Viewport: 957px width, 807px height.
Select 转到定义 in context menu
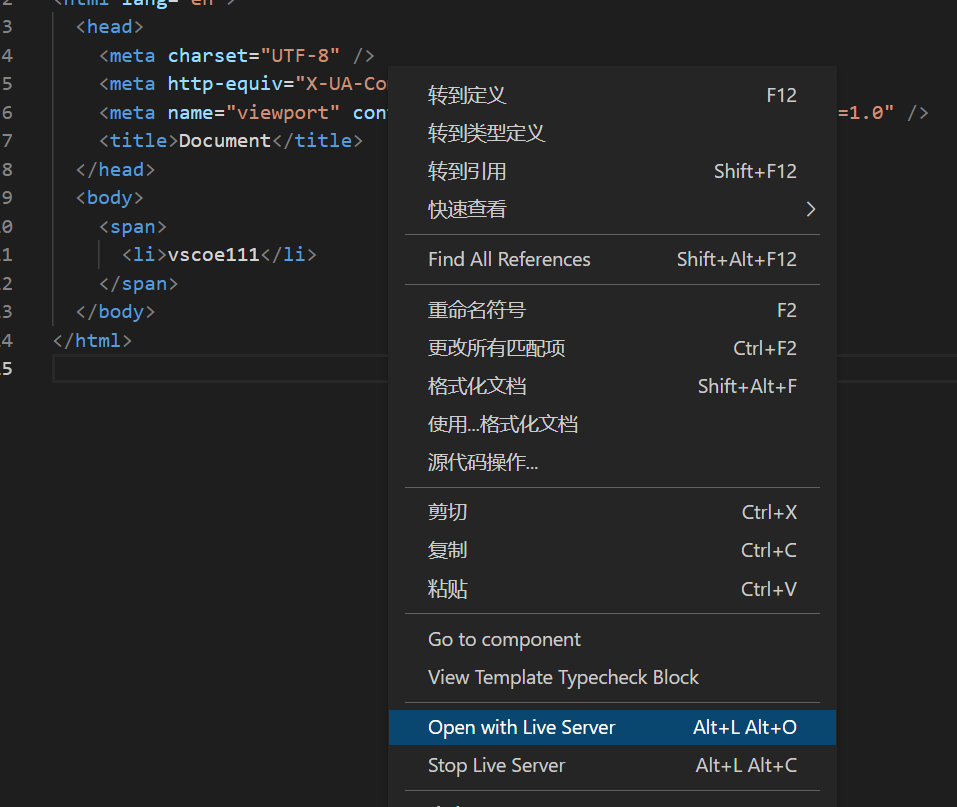coord(467,95)
